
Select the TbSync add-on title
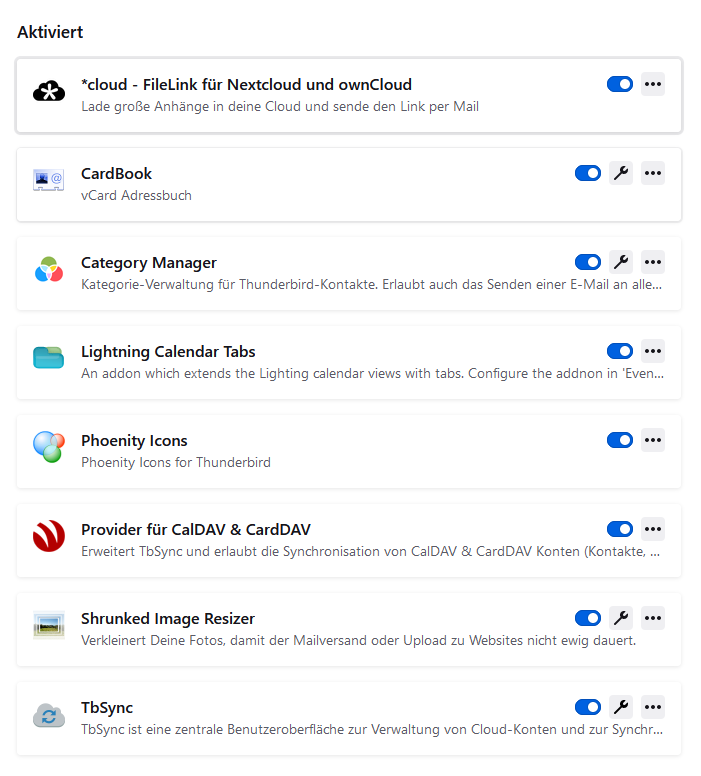(x=107, y=707)
